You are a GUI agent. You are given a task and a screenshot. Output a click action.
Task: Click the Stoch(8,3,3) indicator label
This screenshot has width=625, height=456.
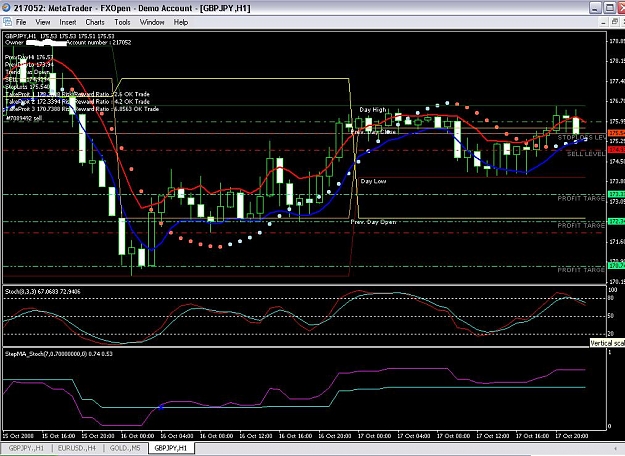pos(43,292)
